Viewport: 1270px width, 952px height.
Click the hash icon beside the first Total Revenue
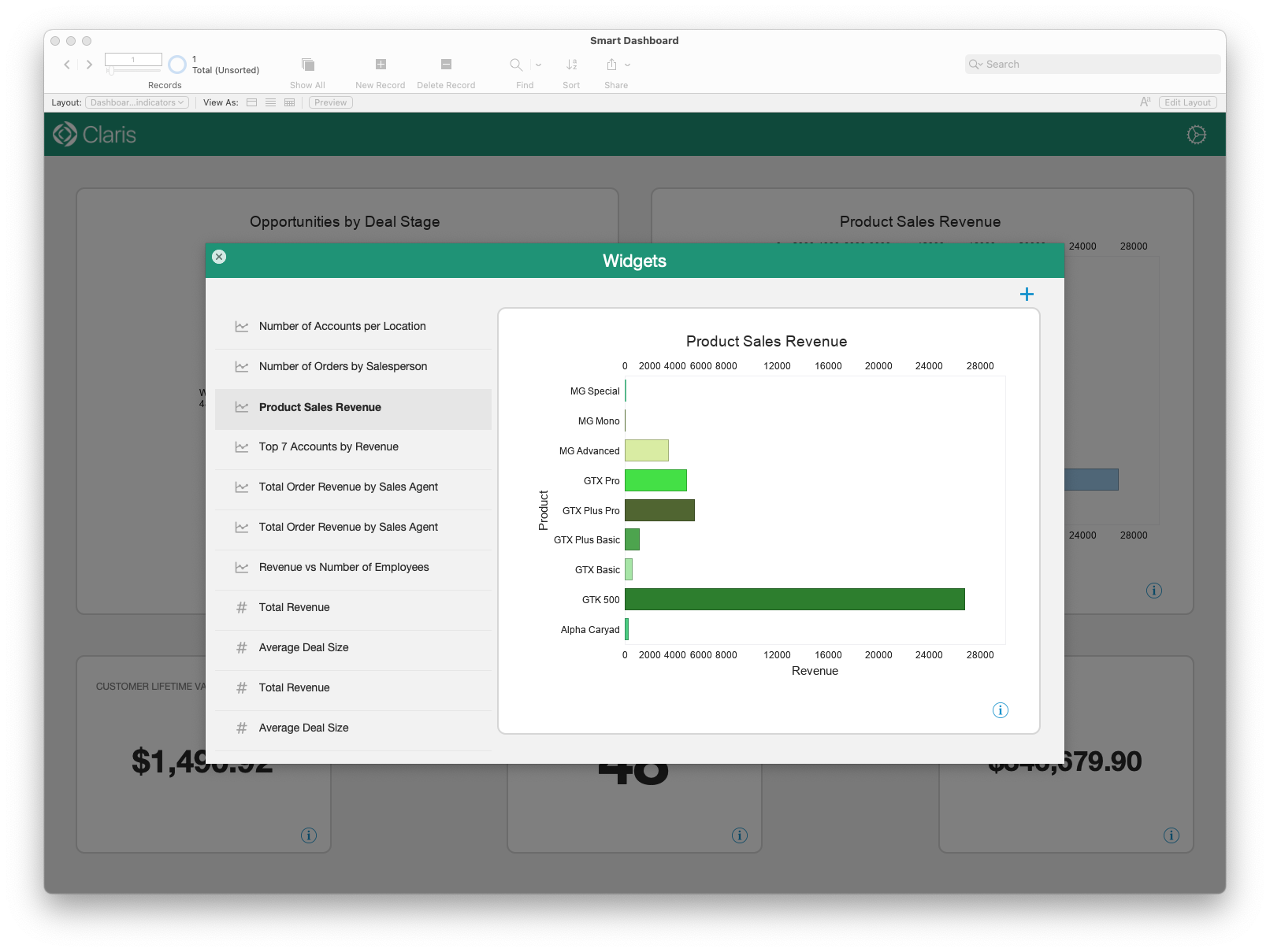click(242, 607)
